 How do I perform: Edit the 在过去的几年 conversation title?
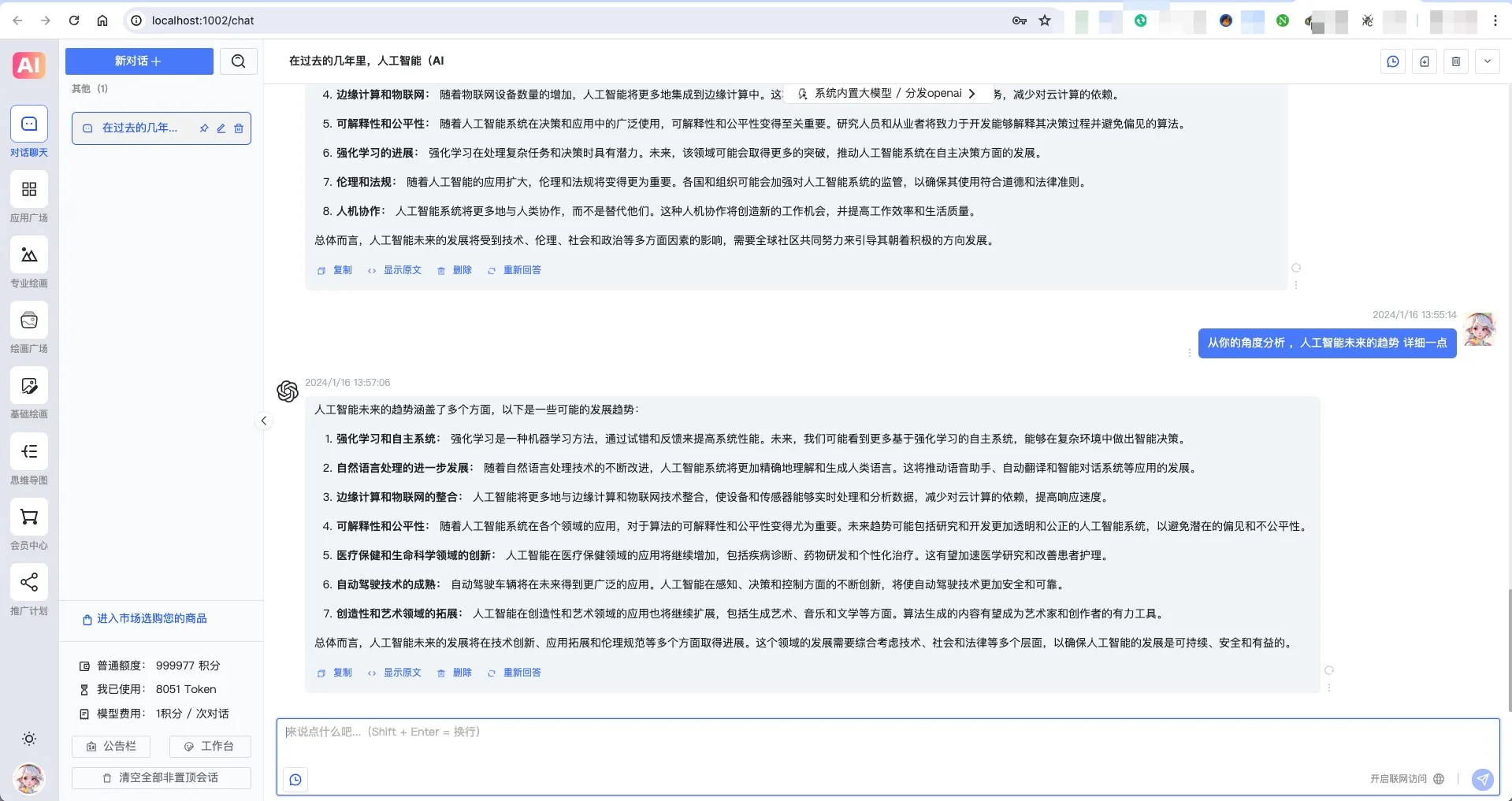pos(221,128)
